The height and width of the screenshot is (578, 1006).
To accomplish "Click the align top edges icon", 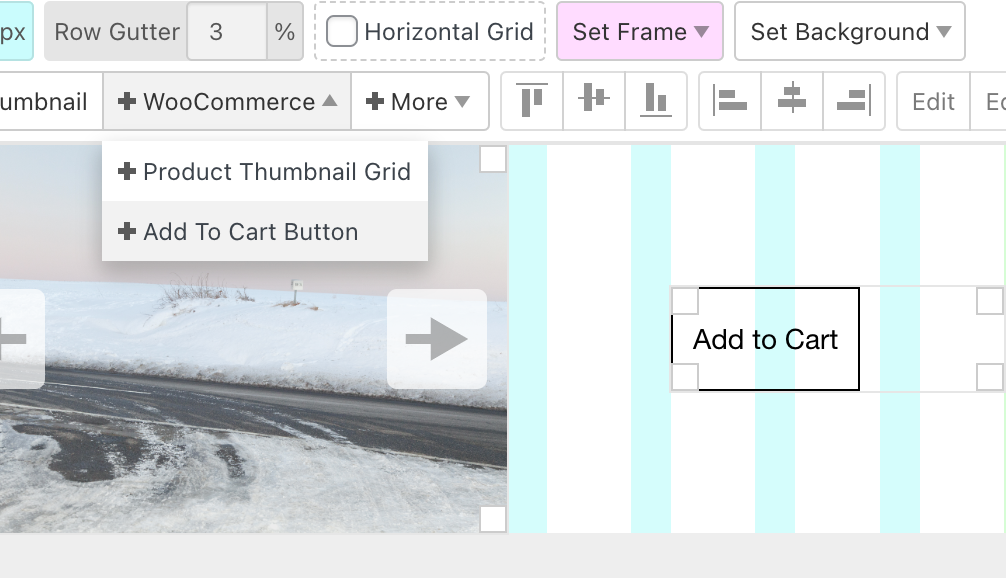I will coord(532,101).
